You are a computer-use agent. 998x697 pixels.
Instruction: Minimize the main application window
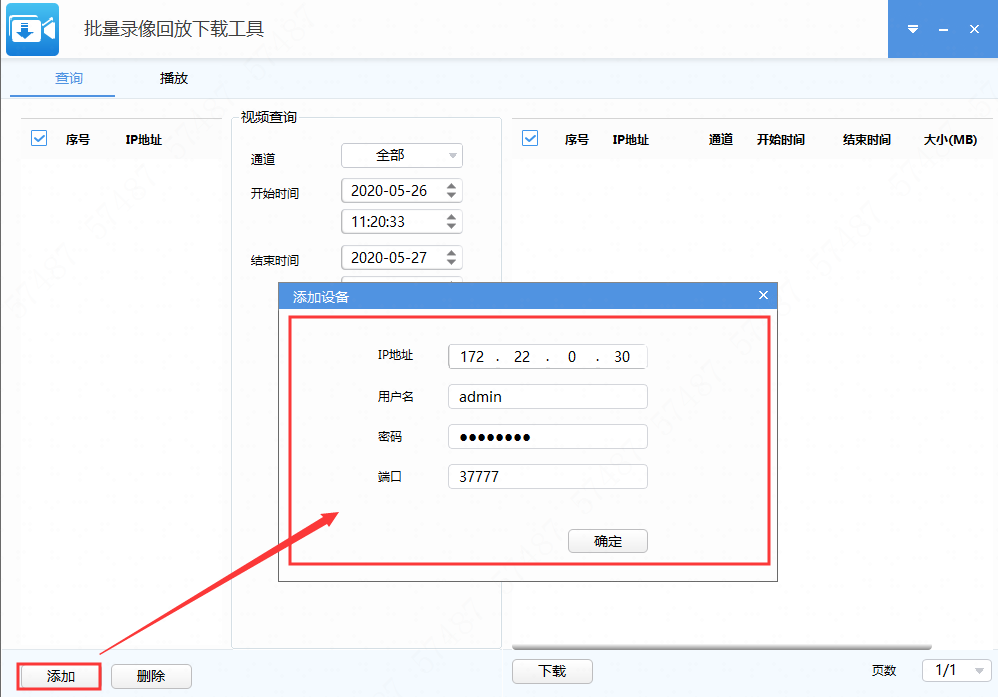(x=943, y=29)
